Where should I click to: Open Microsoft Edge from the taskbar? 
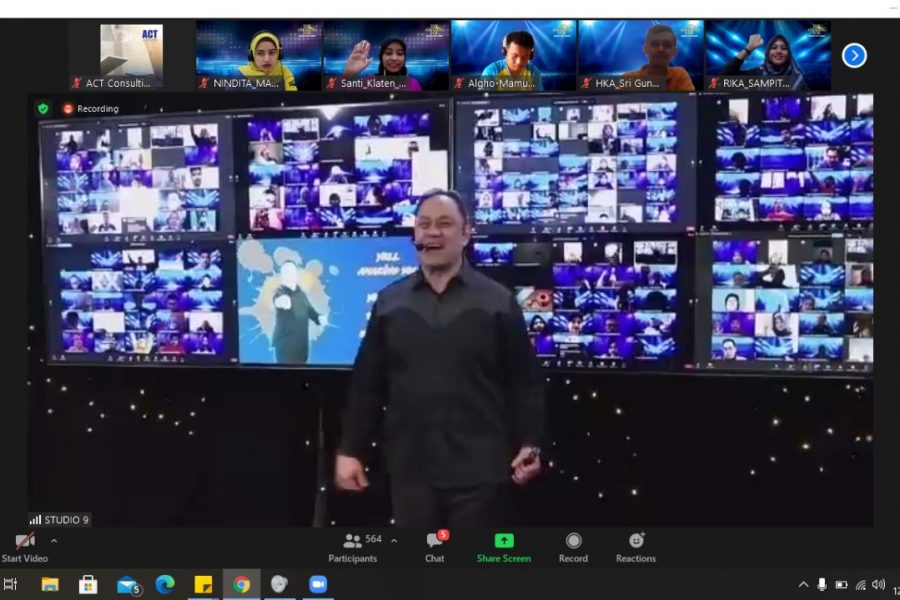coord(165,584)
